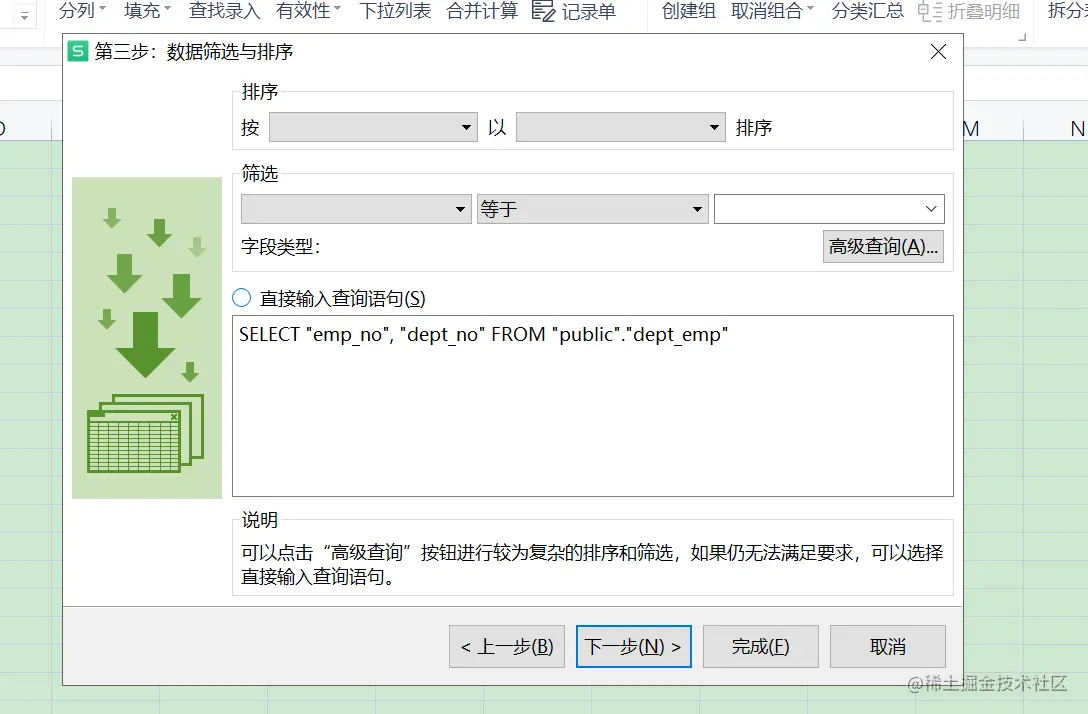Click the 取消 button
Image resolution: width=1088 pixels, height=714 pixels.
pyautogui.click(x=887, y=647)
